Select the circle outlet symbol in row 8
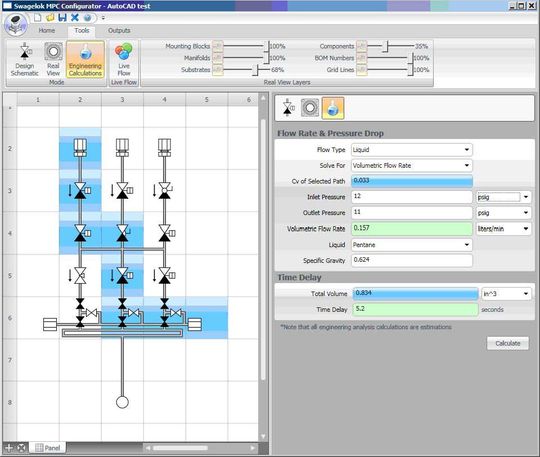This screenshot has height=457, width=540. point(122,402)
